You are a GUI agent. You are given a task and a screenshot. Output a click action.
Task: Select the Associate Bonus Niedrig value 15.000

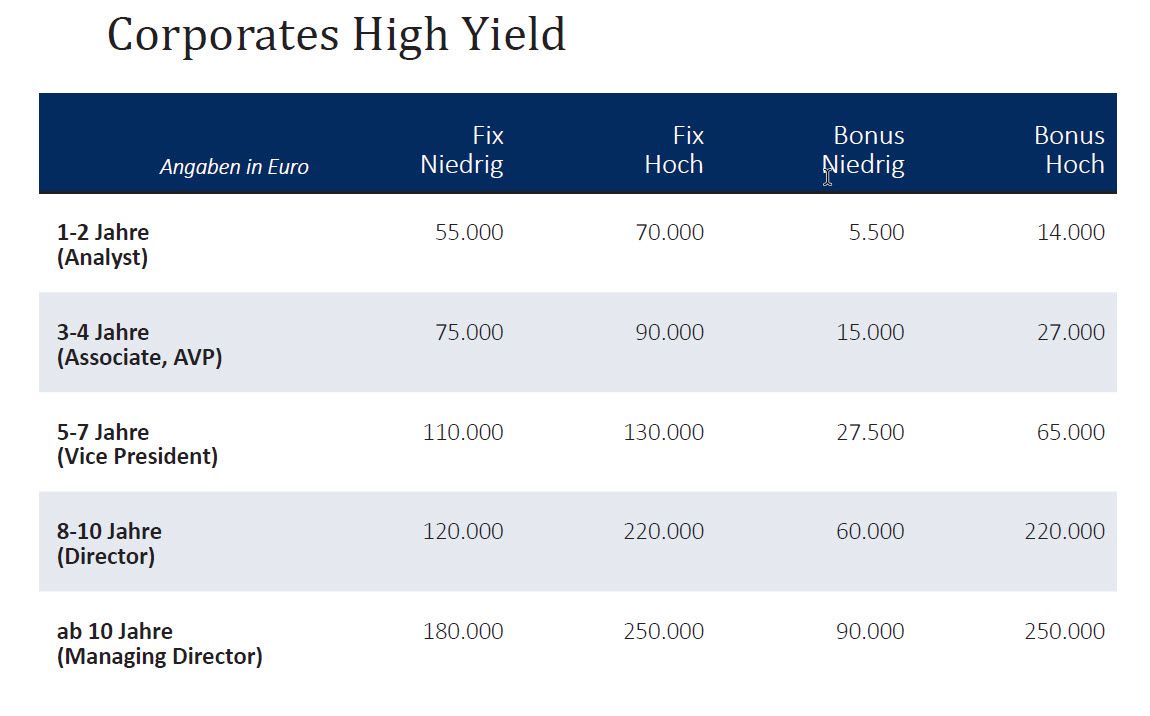tap(870, 333)
